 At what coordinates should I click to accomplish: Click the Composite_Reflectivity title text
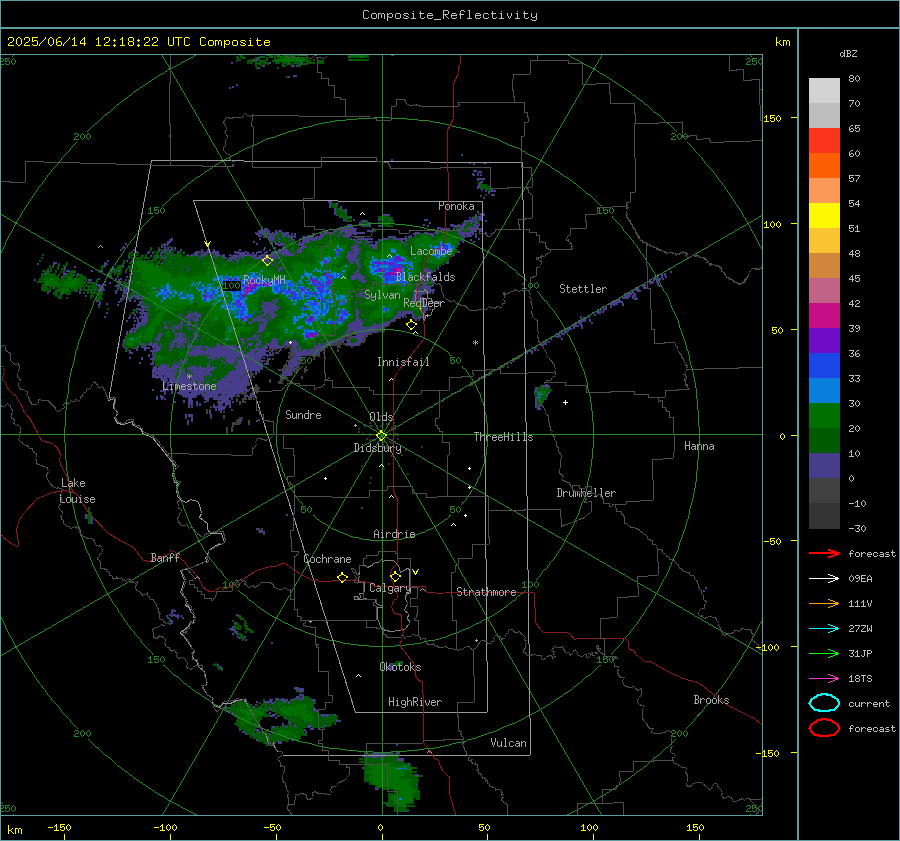click(x=449, y=15)
